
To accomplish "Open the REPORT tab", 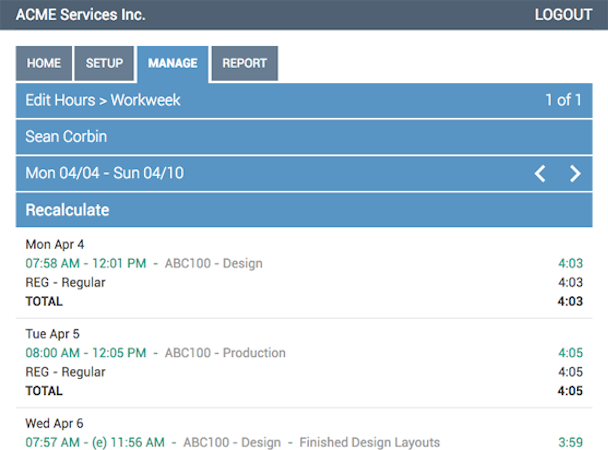I will pyautogui.click(x=244, y=63).
